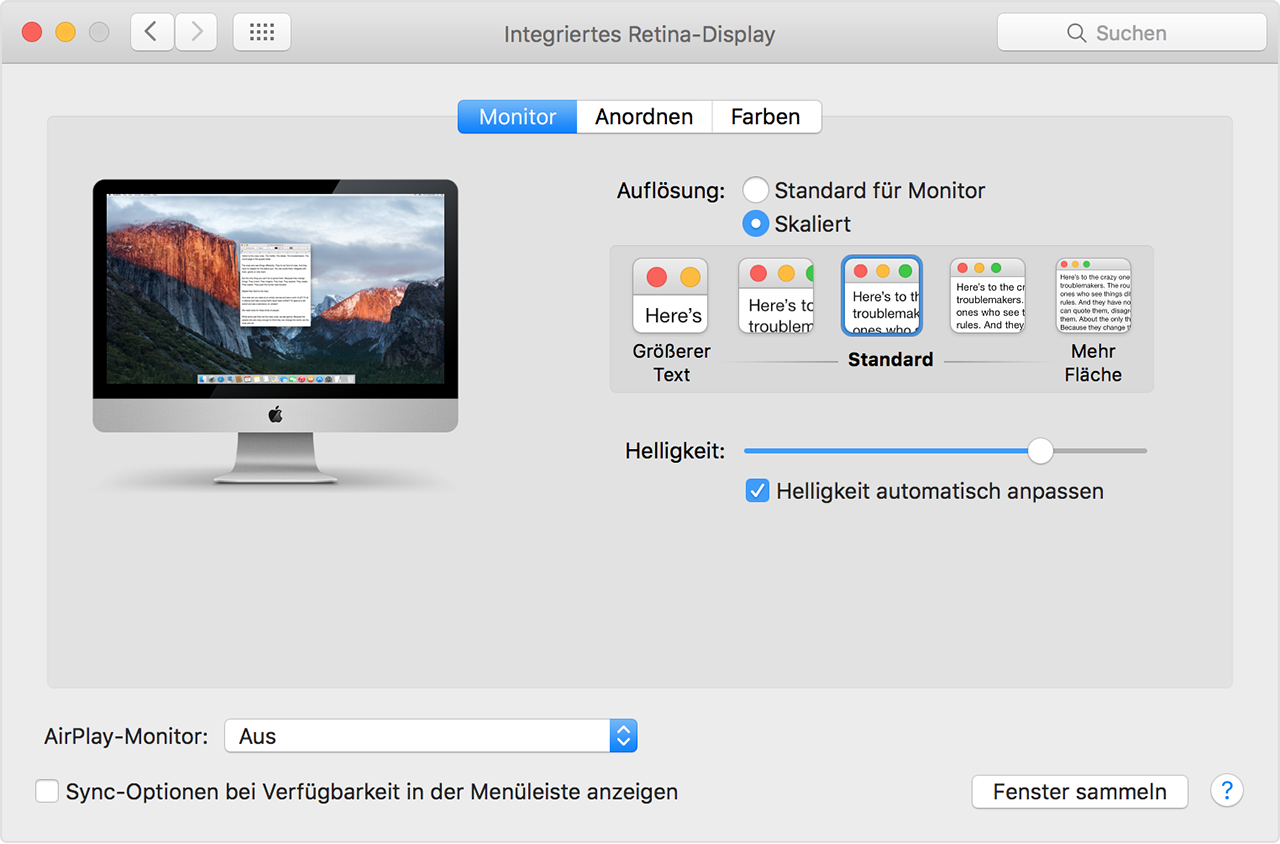This screenshot has width=1280, height=844.
Task: Switch to the Anordnen tab
Action: (x=644, y=117)
